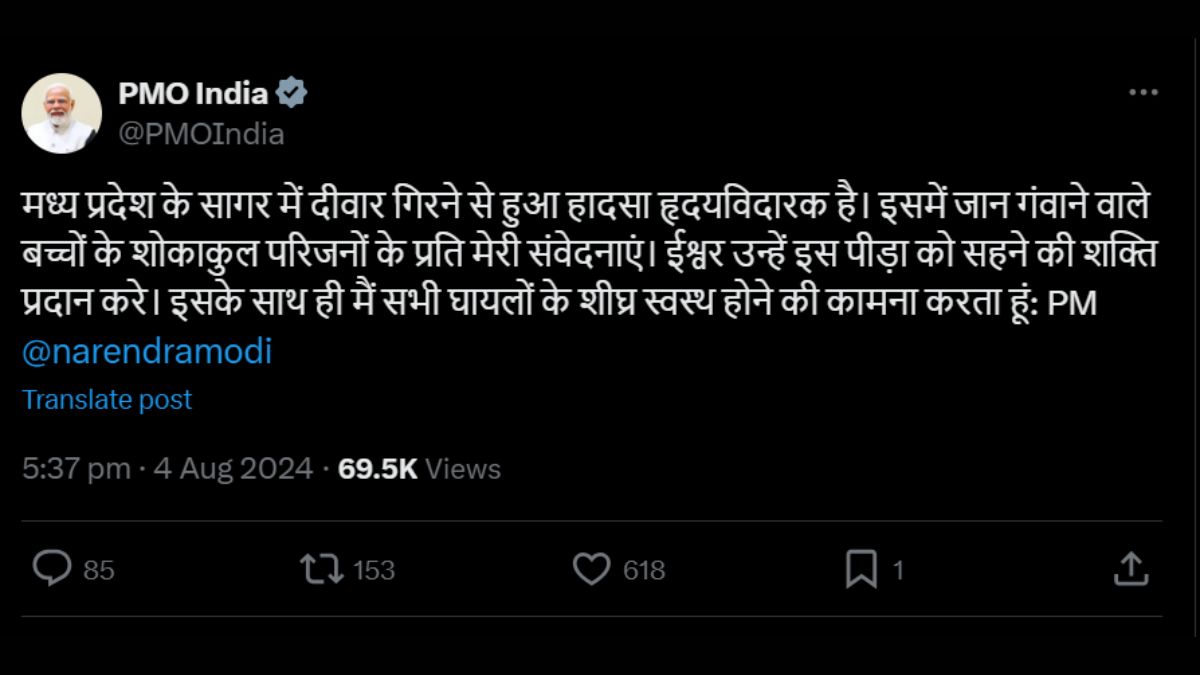This screenshot has height=675, width=1200.
Task: Open the @narendramodi mention link
Action: (147, 352)
